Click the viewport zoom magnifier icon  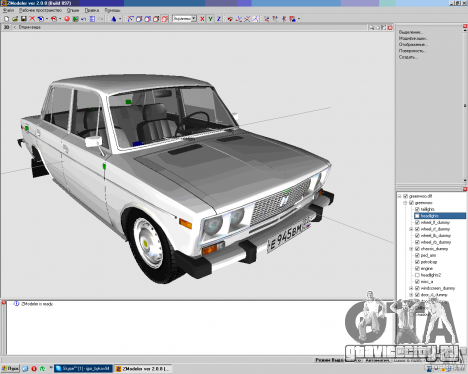click(x=371, y=27)
